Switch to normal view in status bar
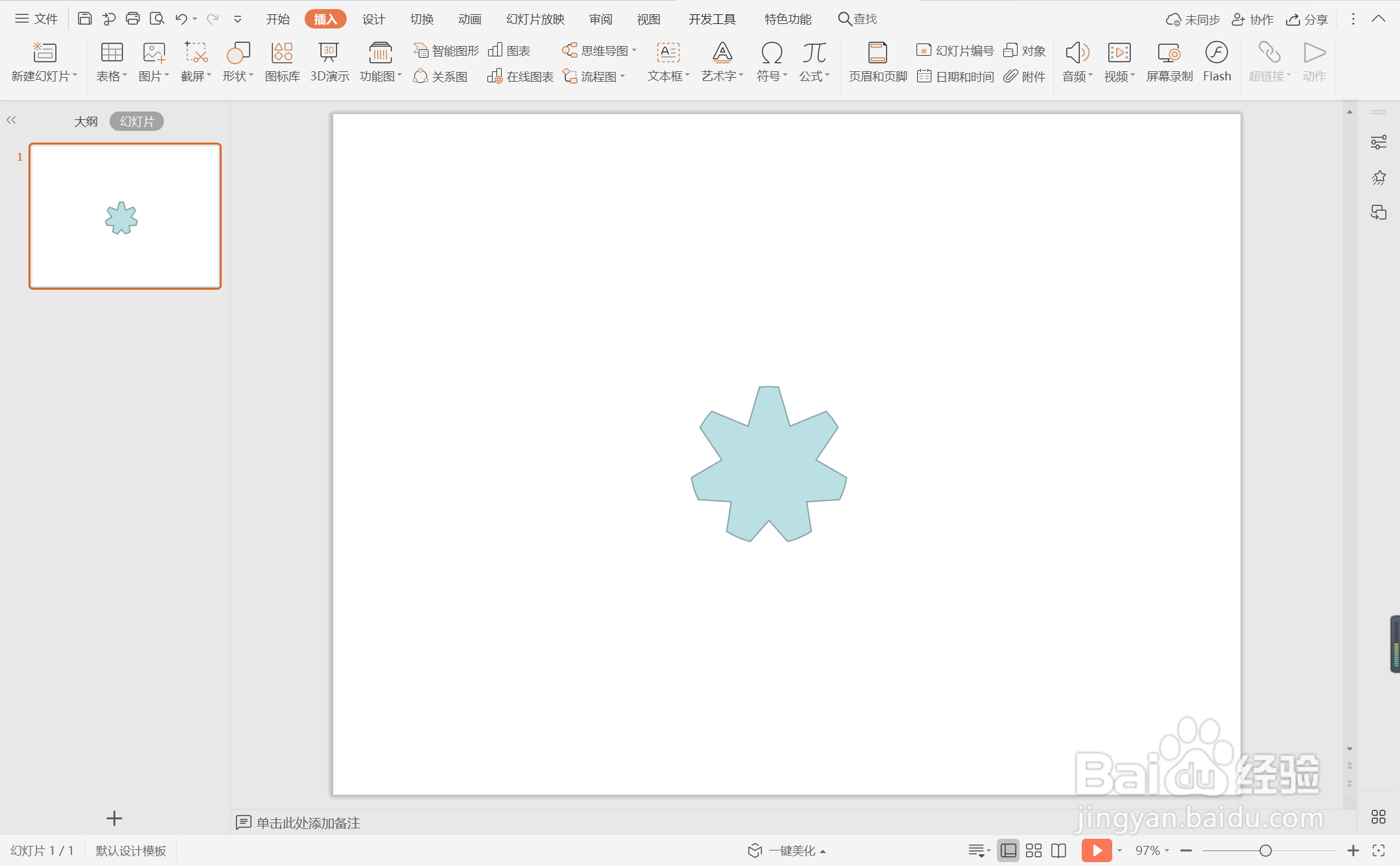1400x866 pixels. tap(1009, 850)
